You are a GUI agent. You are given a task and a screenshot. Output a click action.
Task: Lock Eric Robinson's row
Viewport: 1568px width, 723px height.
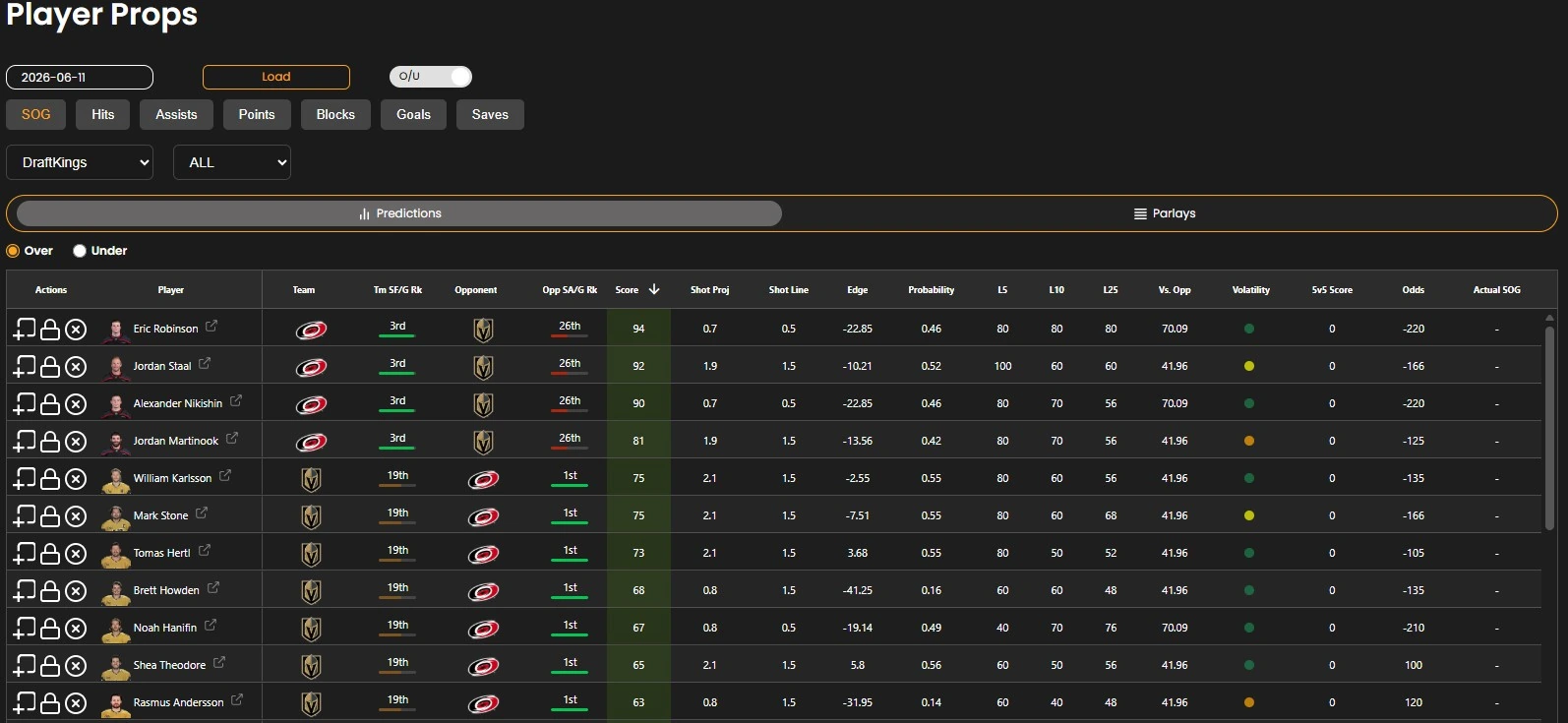(50, 329)
